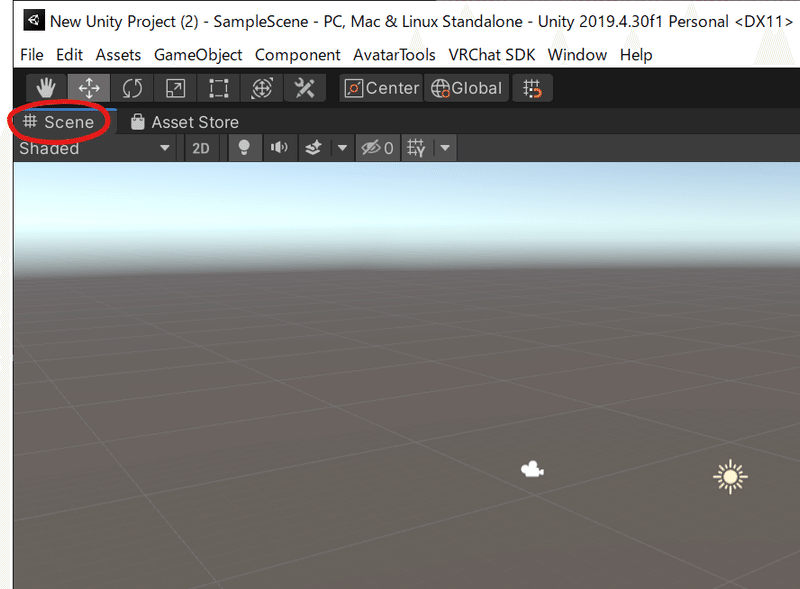Select the camera gizmo in scene
800x589 pixels.
coord(532,469)
